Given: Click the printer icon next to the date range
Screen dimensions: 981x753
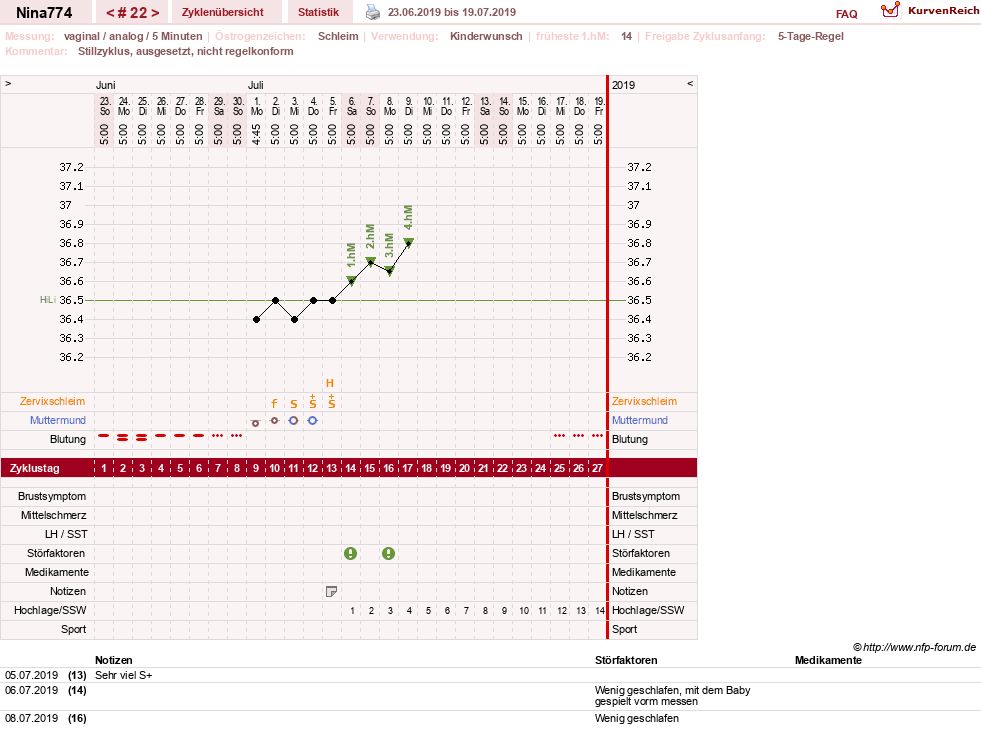Looking at the screenshot, I should [373, 12].
